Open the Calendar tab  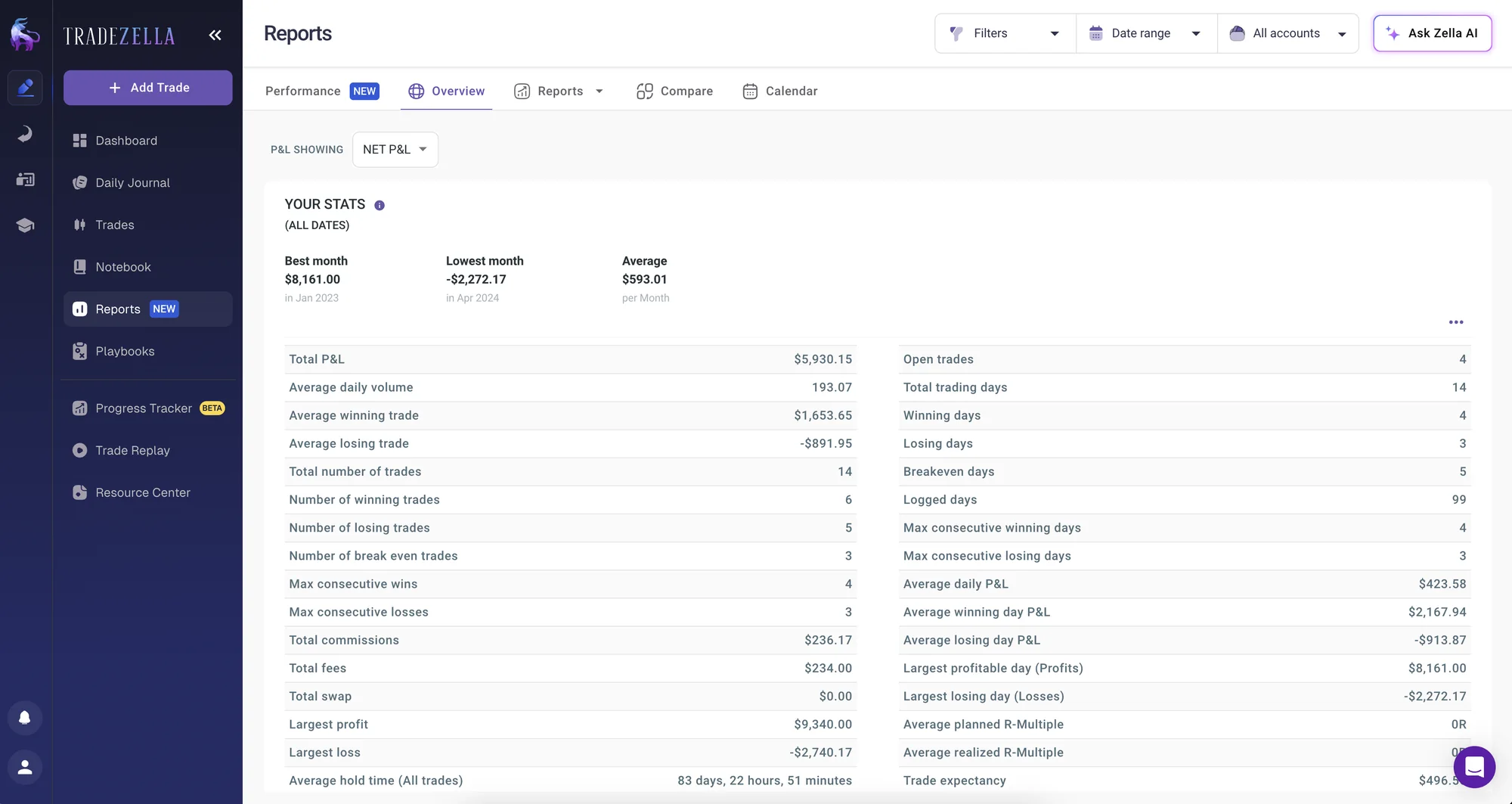[780, 92]
